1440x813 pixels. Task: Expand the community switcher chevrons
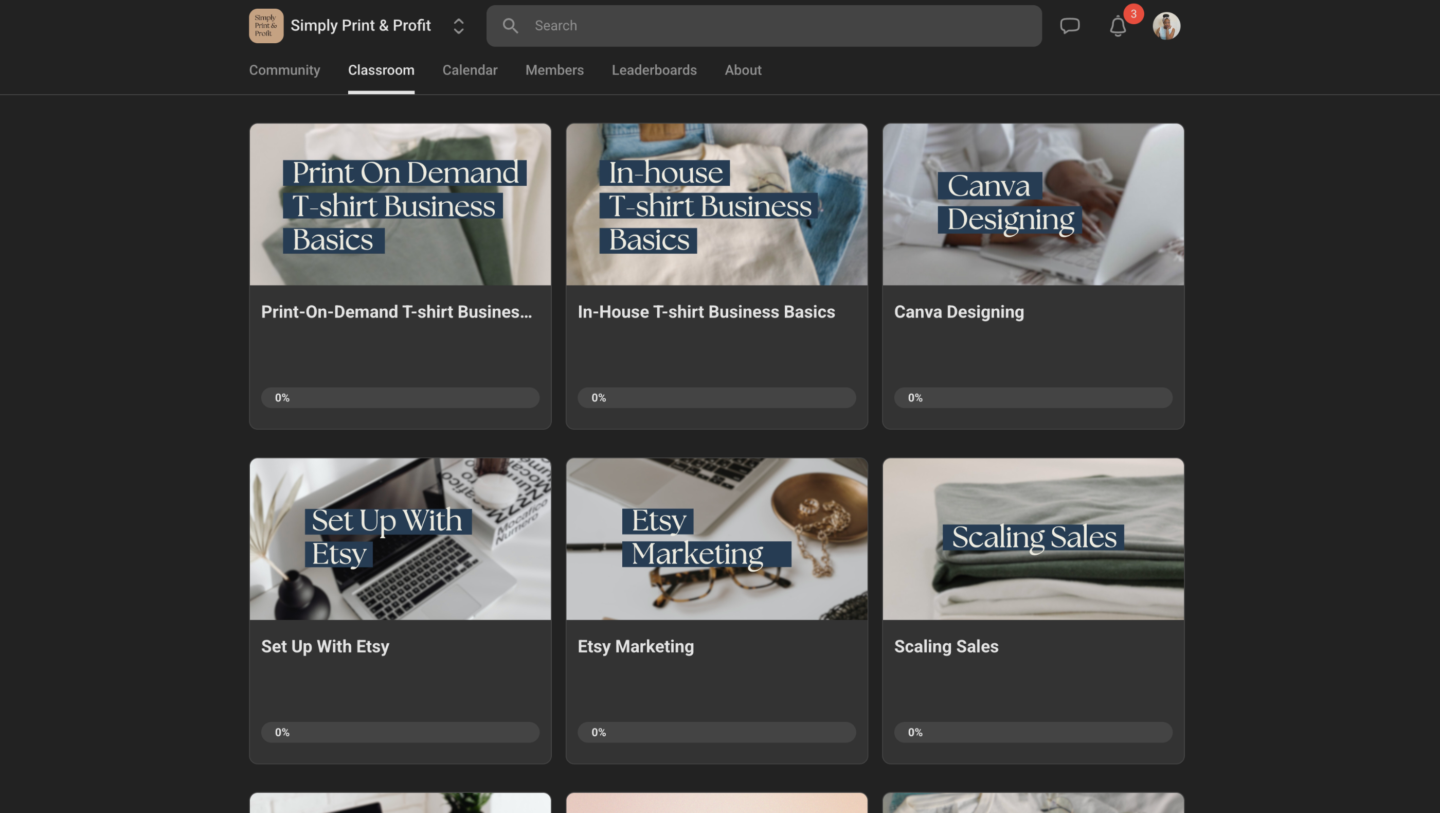tap(458, 26)
